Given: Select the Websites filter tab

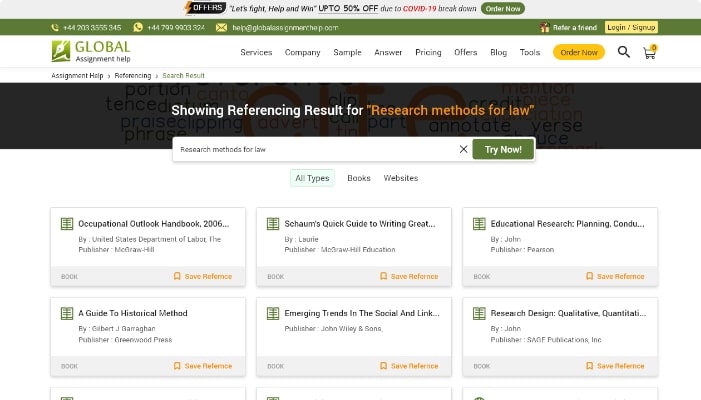Looking at the screenshot, I should point(401,178).
